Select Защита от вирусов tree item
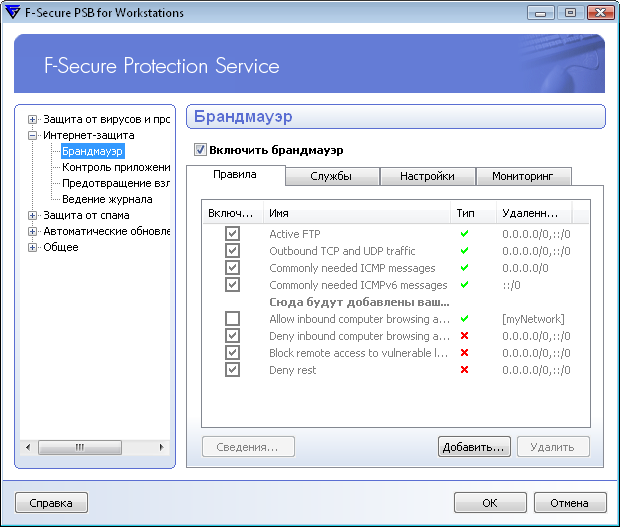Screen dimensions: 620x527 pos(106,119)
